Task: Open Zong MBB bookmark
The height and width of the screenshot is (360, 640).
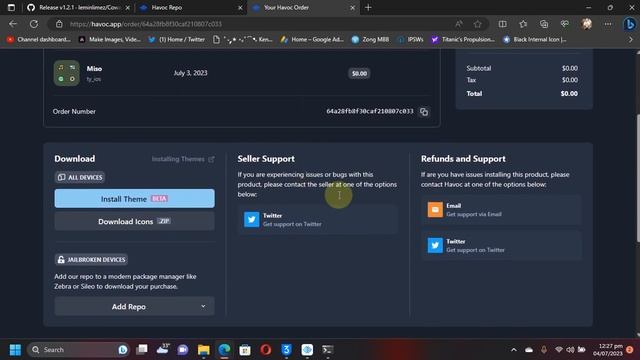Action: point(371,40)
